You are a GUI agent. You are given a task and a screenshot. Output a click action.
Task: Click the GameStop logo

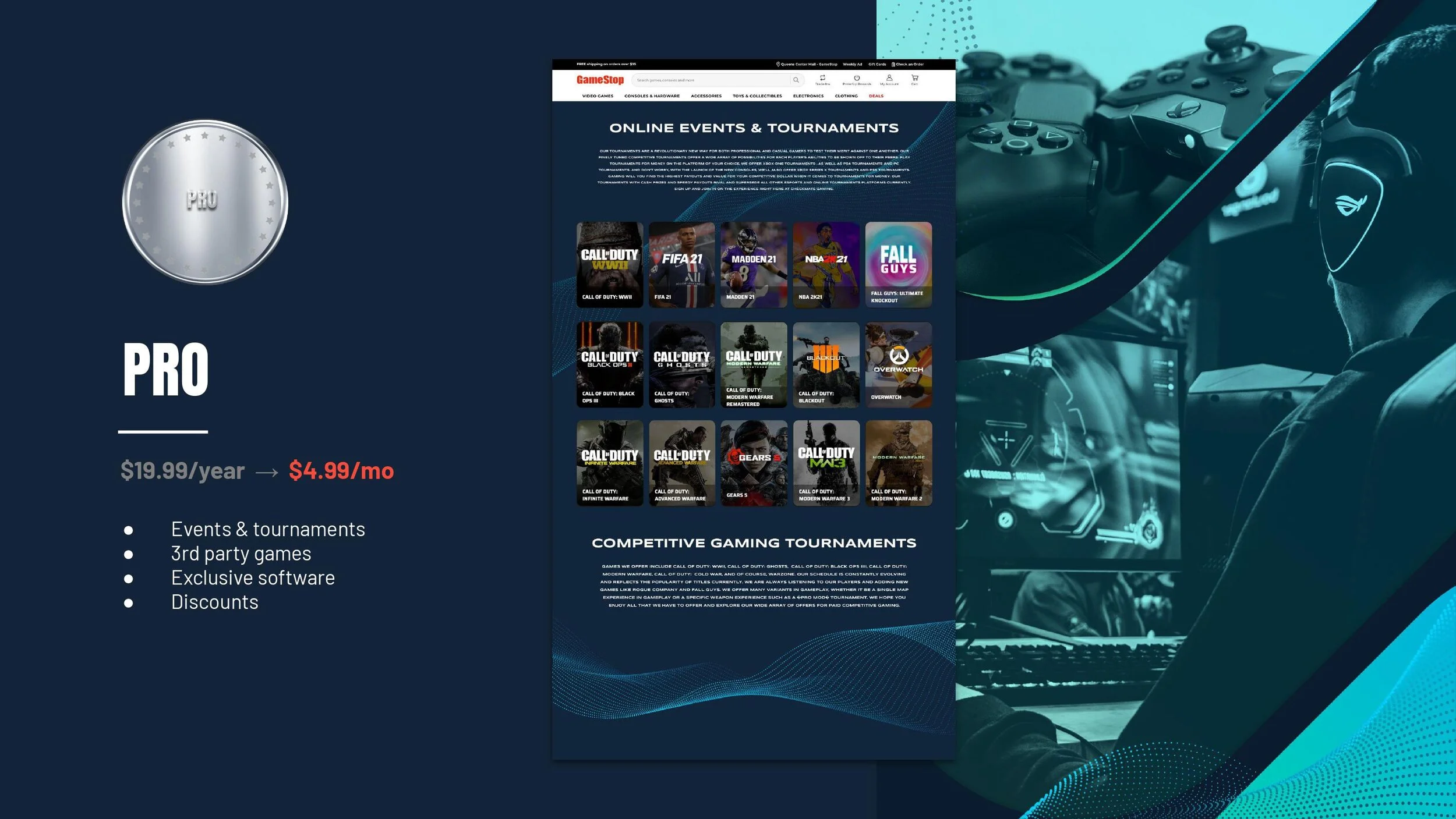[x=600, y=80]
